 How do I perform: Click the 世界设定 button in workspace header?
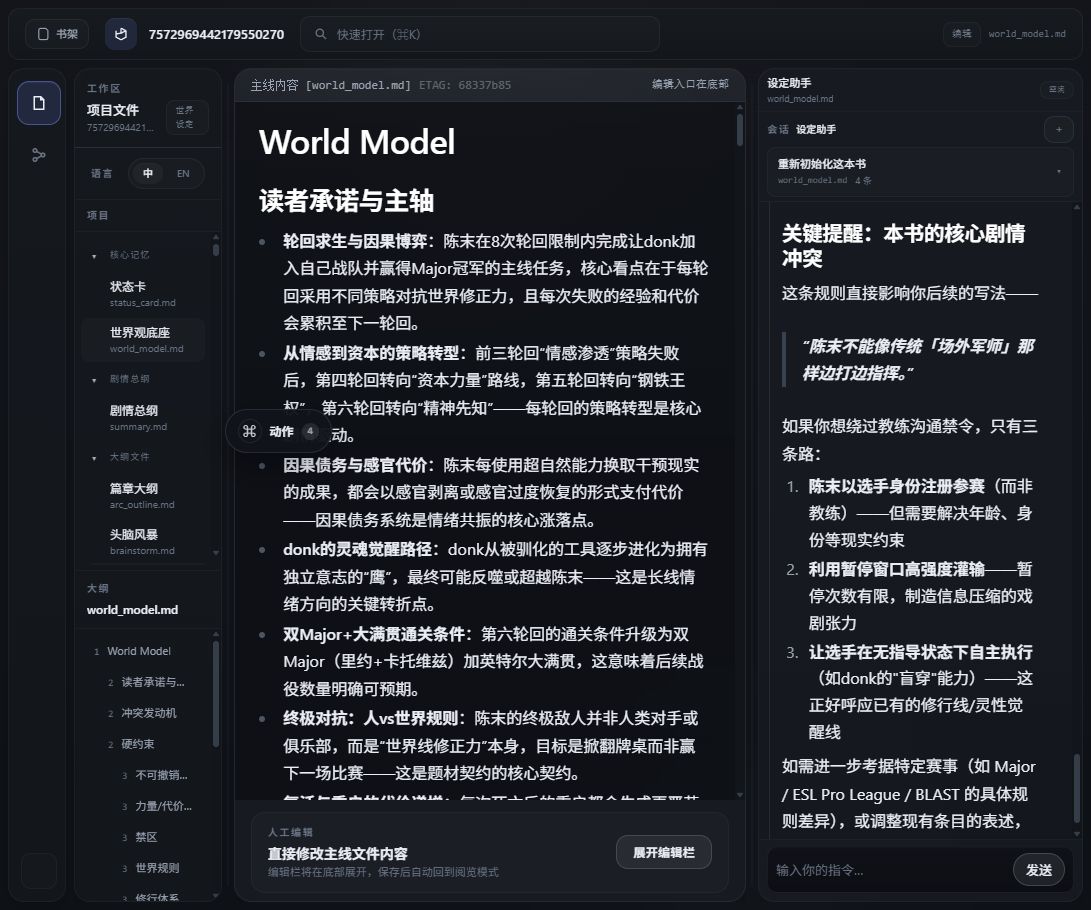point(186,117)
